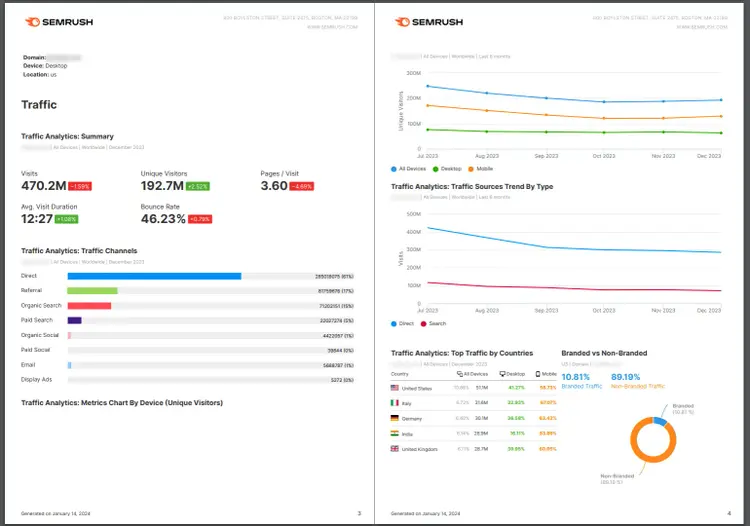750x526 pixels.
Task: Click the Paid Search channel label
Action: click(x=37, y=320)
